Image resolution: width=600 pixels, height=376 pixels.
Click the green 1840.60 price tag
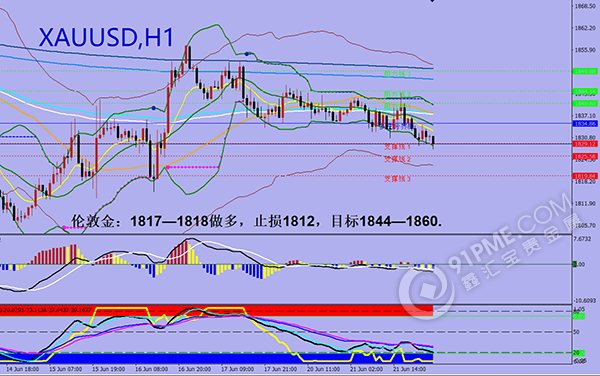coord(585,103)
